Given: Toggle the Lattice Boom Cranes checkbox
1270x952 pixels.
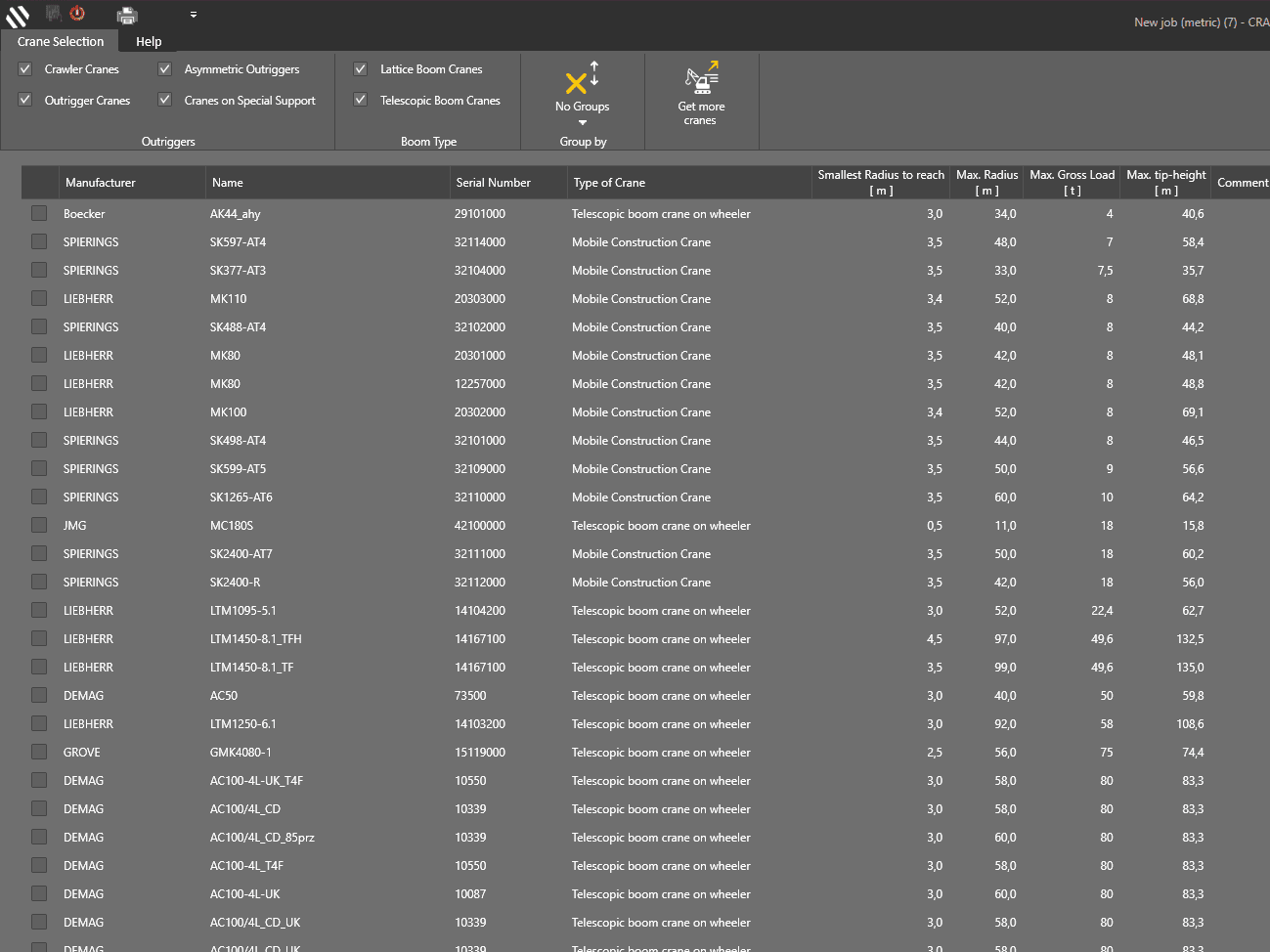Looking at the screenshot, I should click(361, 68).
